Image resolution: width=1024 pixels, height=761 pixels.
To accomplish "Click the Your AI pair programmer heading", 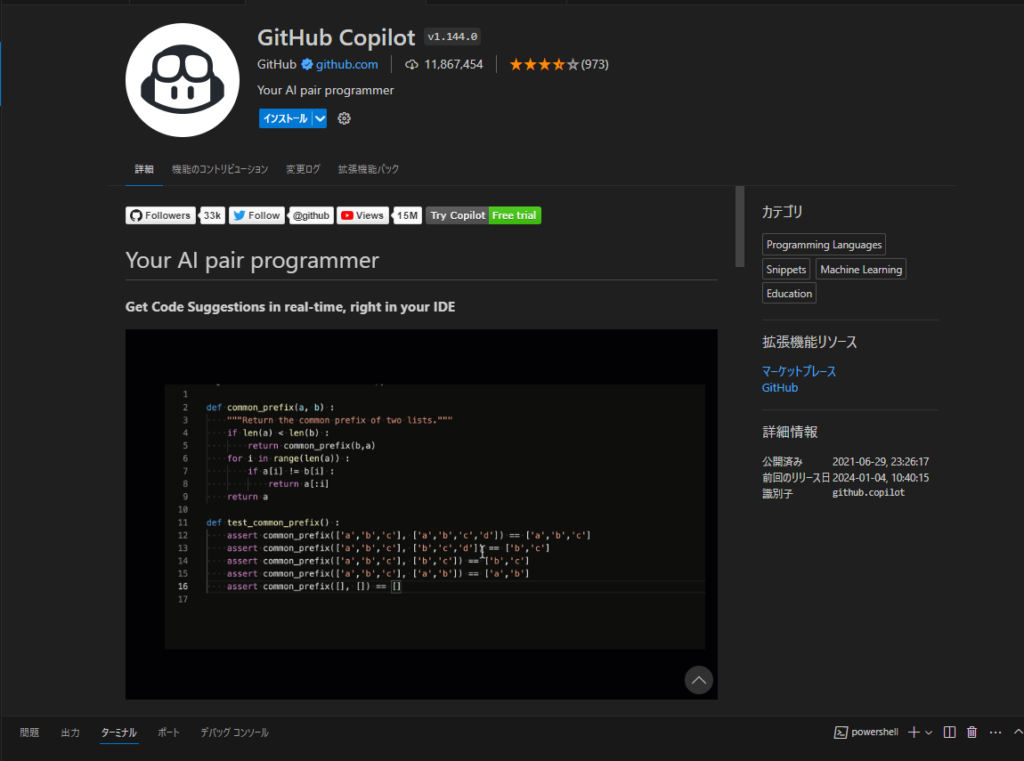I will (252, 260).
